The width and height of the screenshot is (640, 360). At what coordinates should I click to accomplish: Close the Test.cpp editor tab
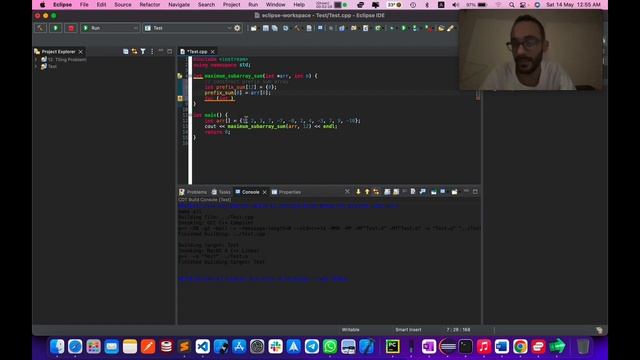213,52
